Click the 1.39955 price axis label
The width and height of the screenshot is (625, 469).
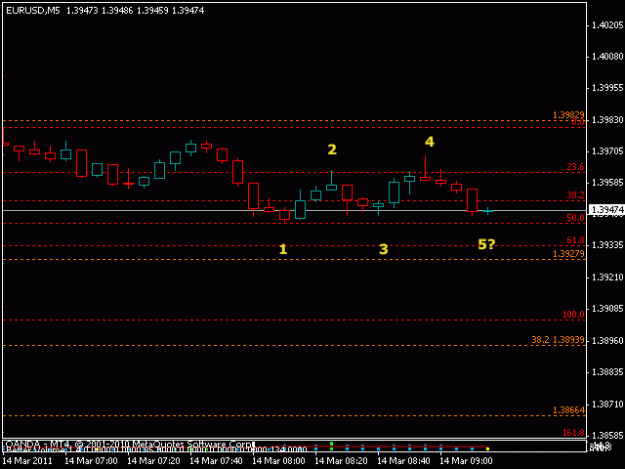607,88
